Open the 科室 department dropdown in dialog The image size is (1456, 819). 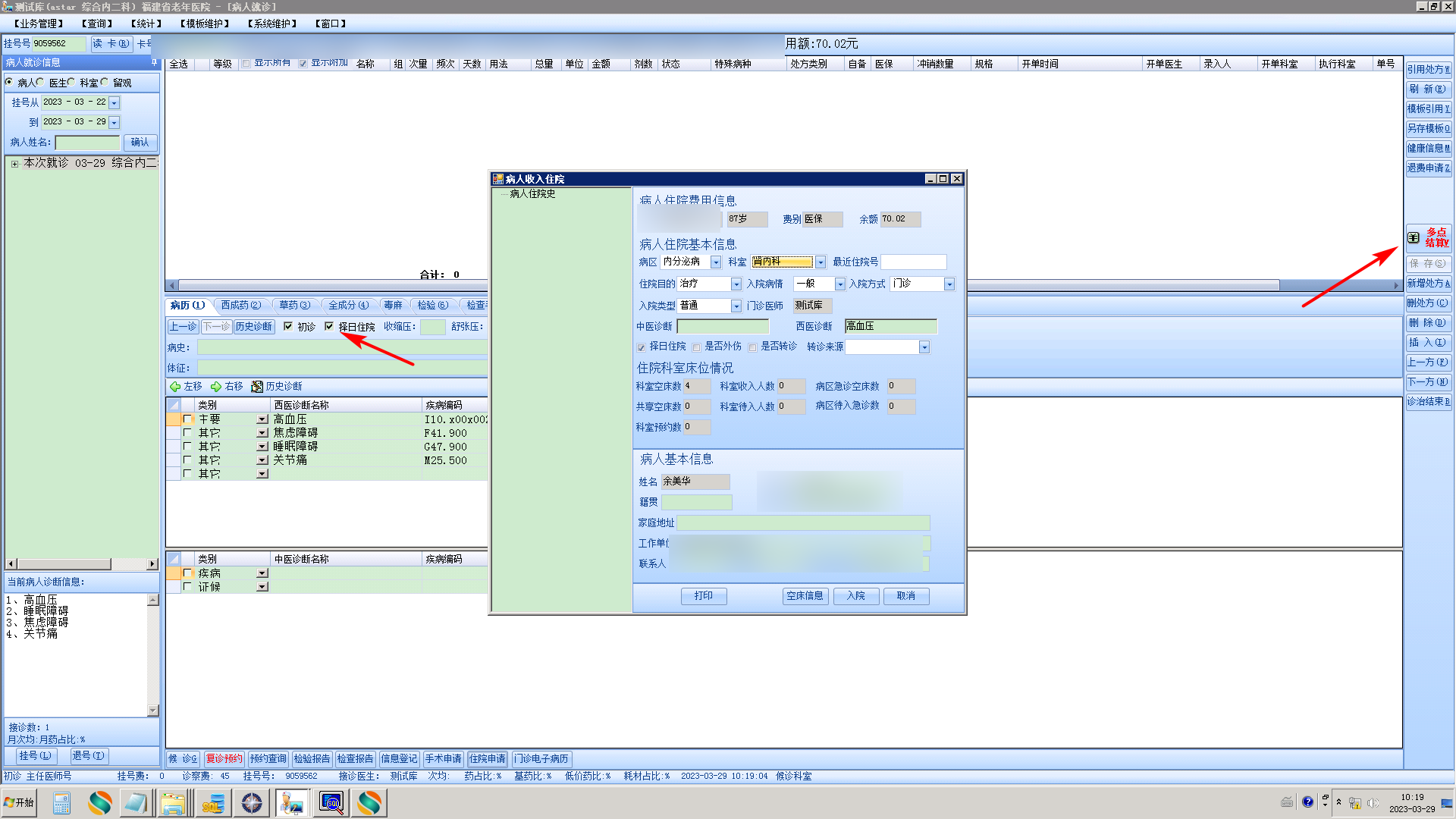820,262
